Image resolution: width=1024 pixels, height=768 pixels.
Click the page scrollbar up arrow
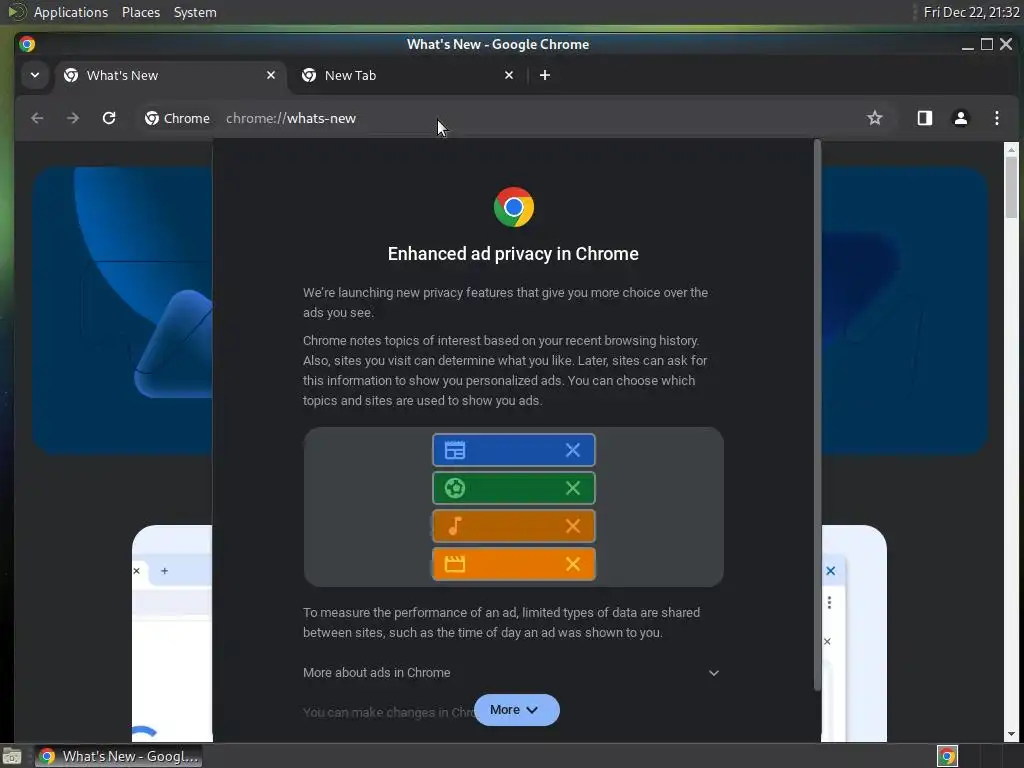1012,150
